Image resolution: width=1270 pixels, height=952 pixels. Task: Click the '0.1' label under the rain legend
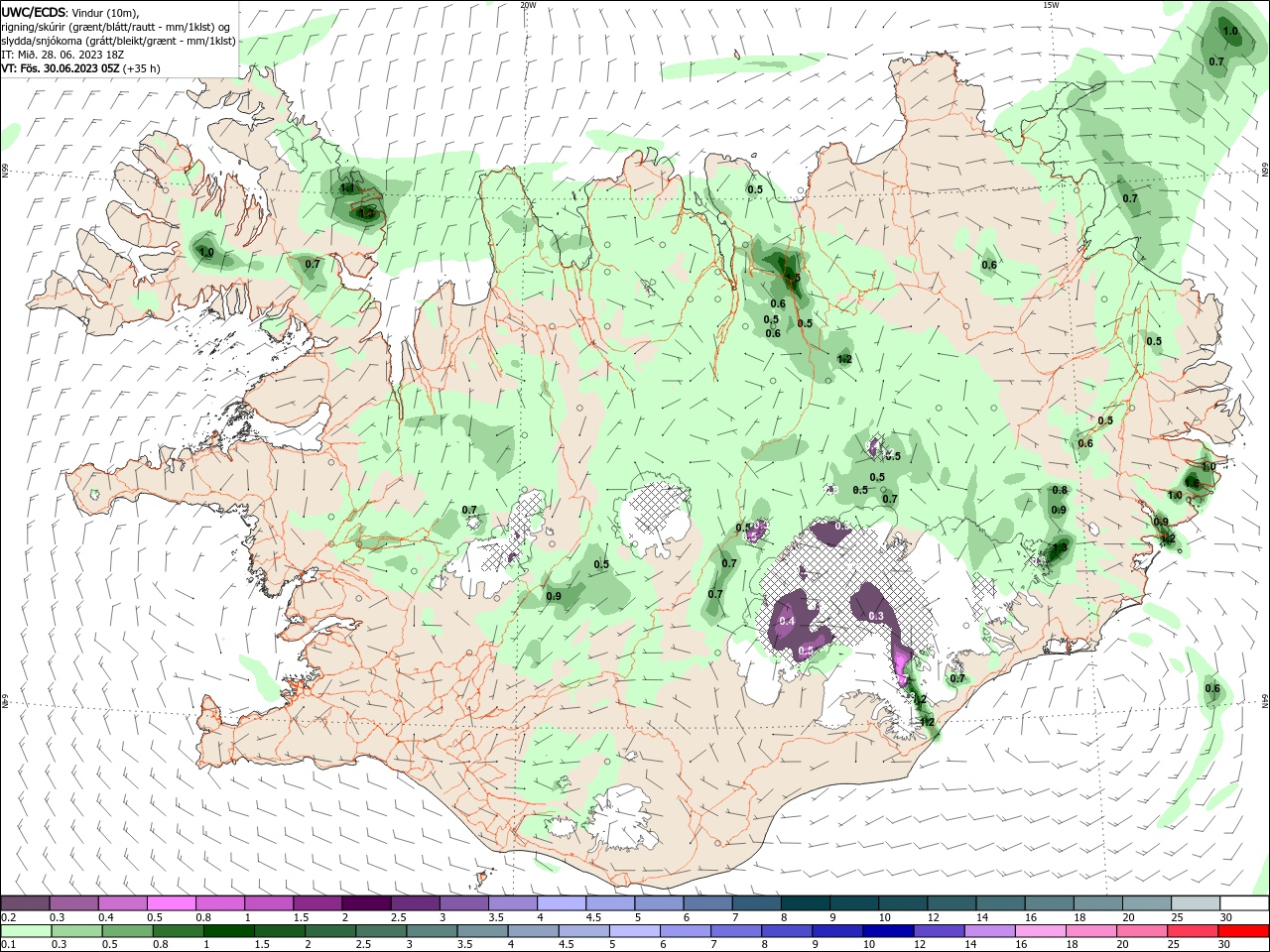8,945
